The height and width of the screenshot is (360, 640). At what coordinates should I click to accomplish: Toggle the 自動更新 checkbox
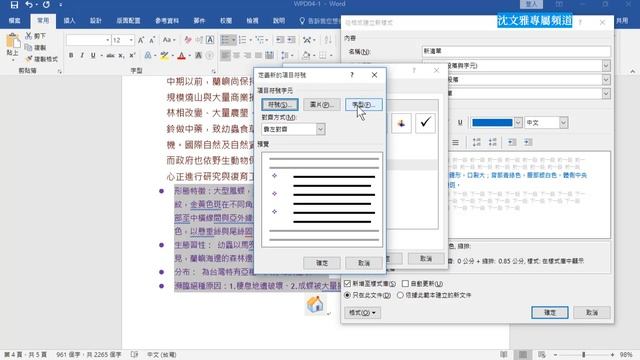tap(405, 283)
